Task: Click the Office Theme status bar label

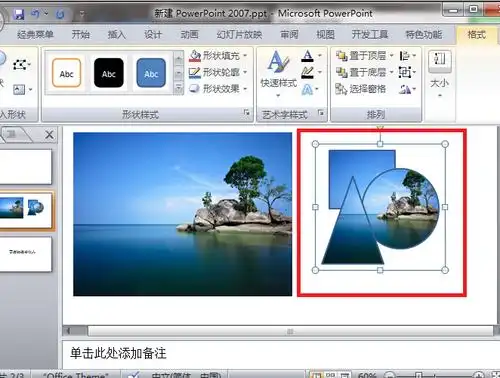Action: pos(76,375)
